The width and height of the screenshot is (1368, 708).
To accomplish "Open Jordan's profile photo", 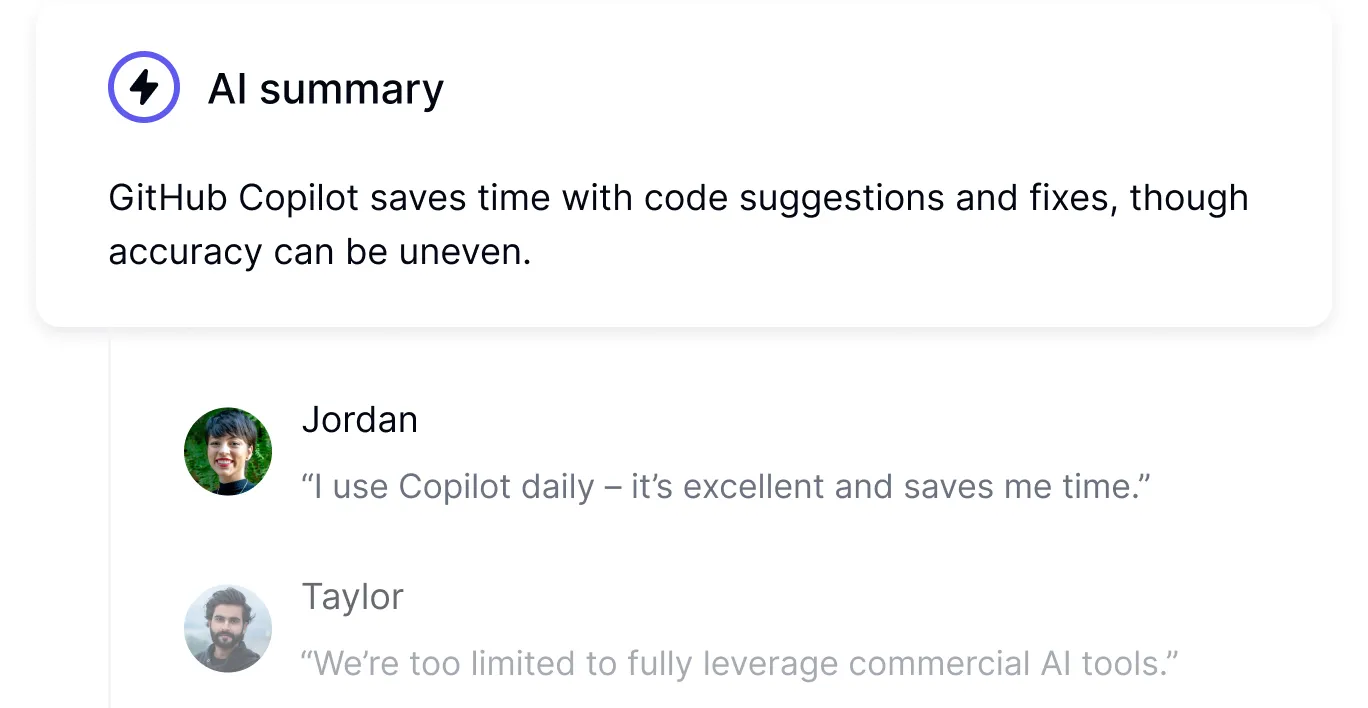I will [x=228, y=451].
